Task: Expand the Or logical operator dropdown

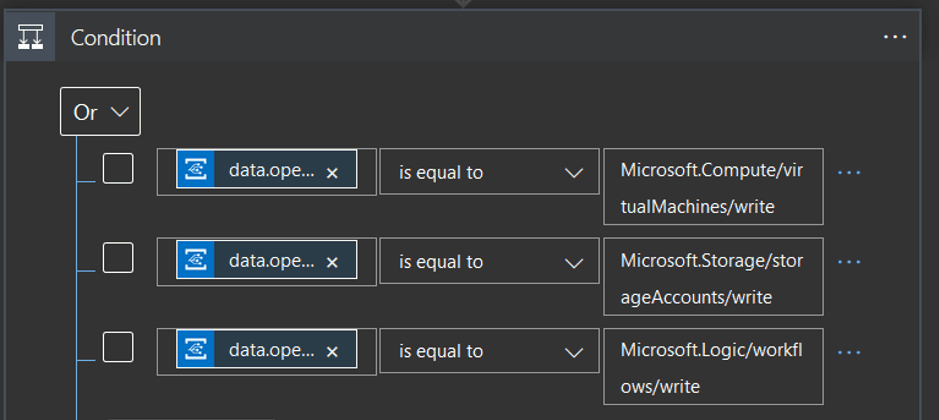Action: [100, 111]
